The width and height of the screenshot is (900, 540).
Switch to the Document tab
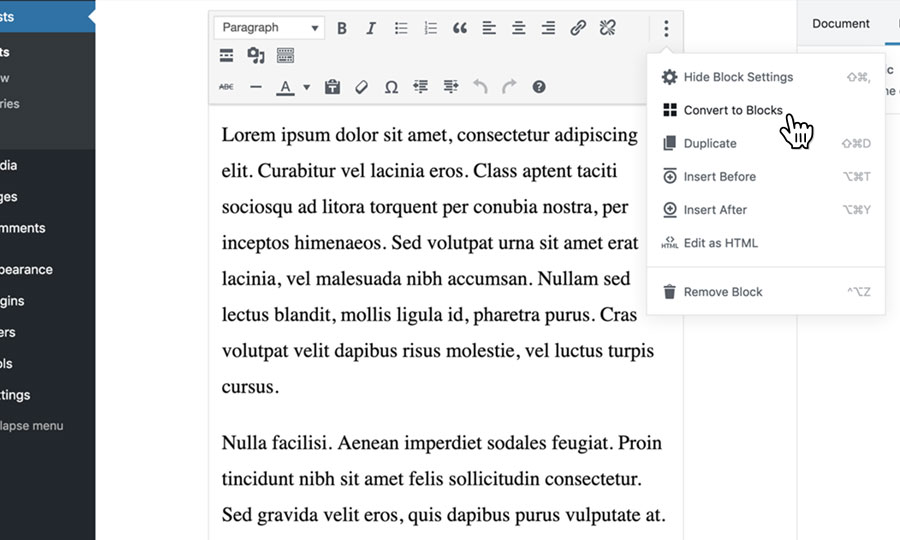(840, 24)
